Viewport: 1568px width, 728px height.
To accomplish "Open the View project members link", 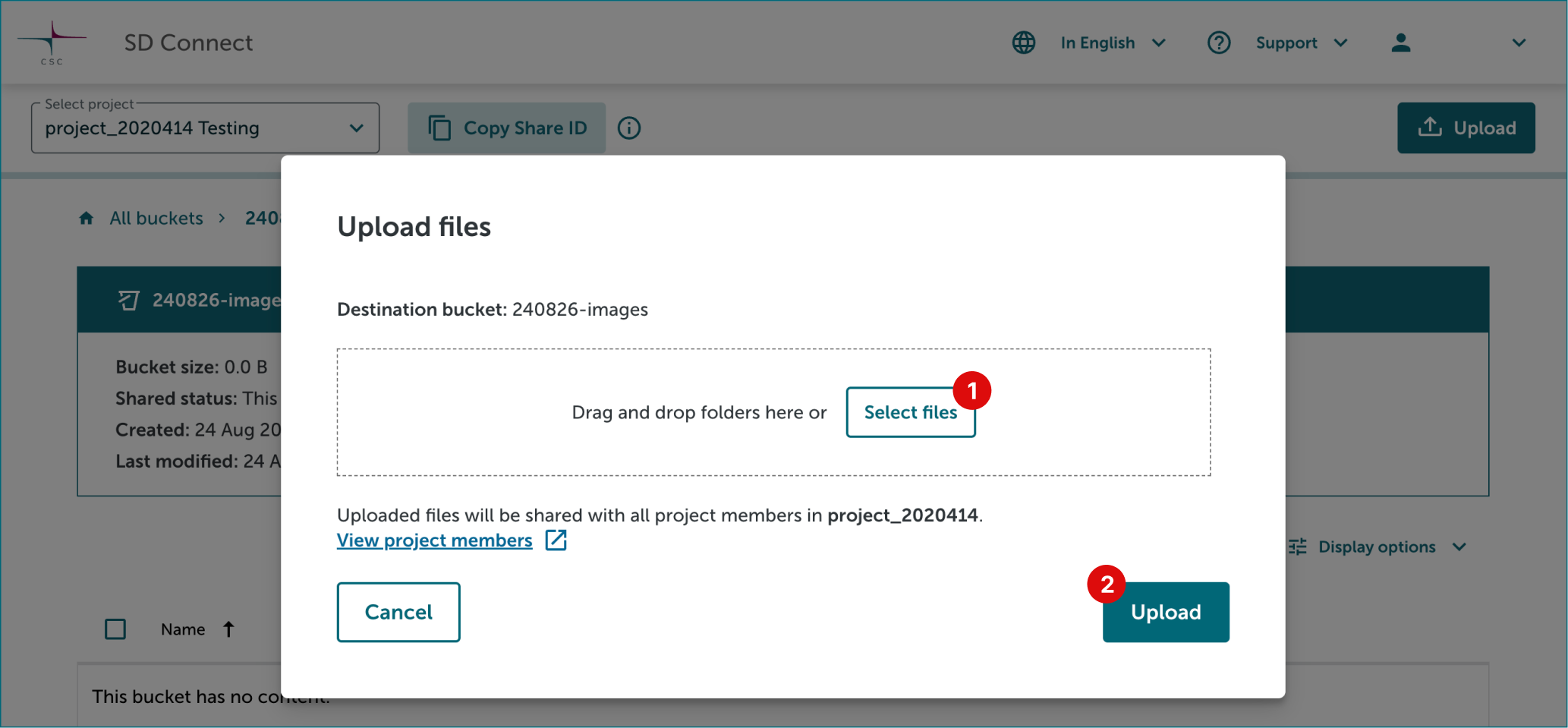I will pos(435,540).
